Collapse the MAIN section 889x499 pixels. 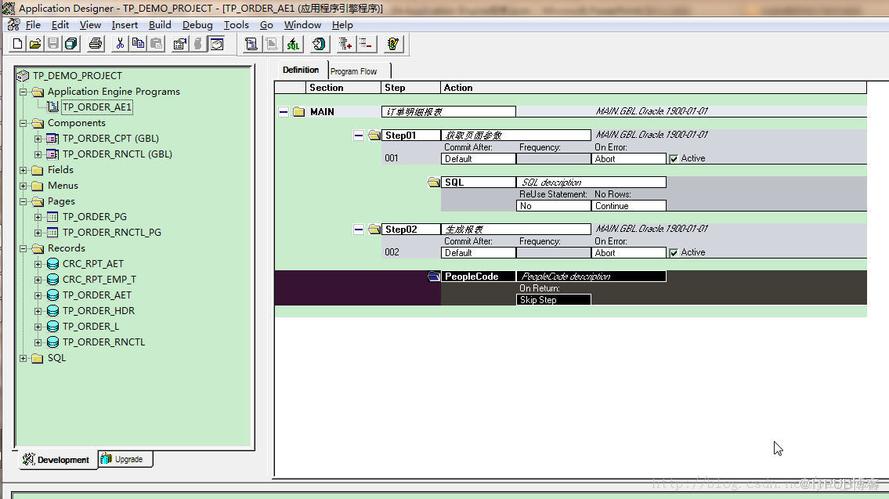283,112
